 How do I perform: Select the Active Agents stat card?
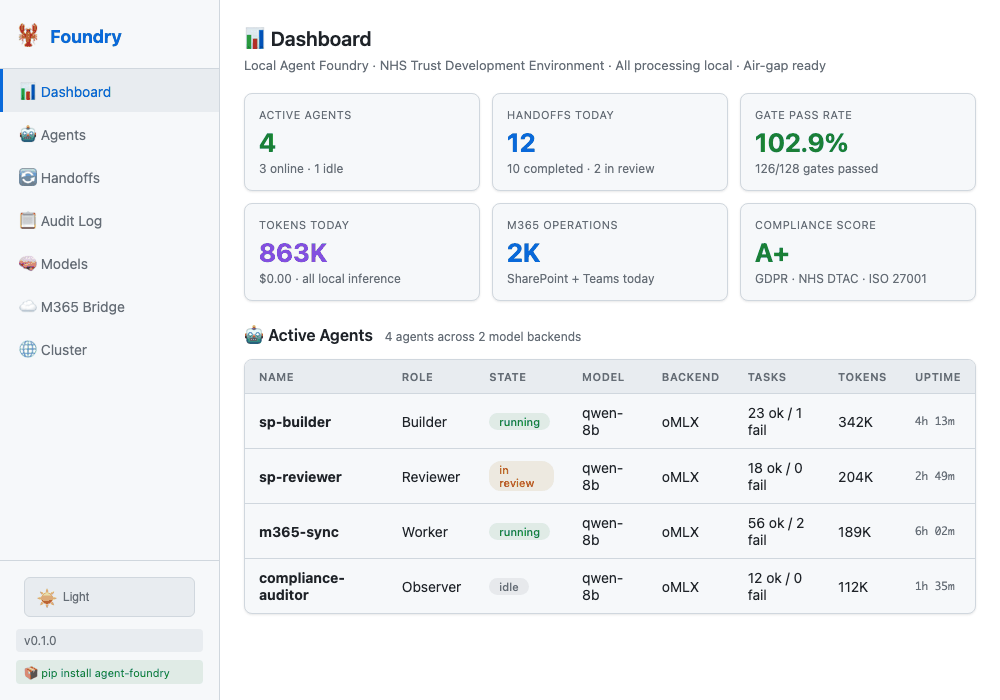click(362, 142)
